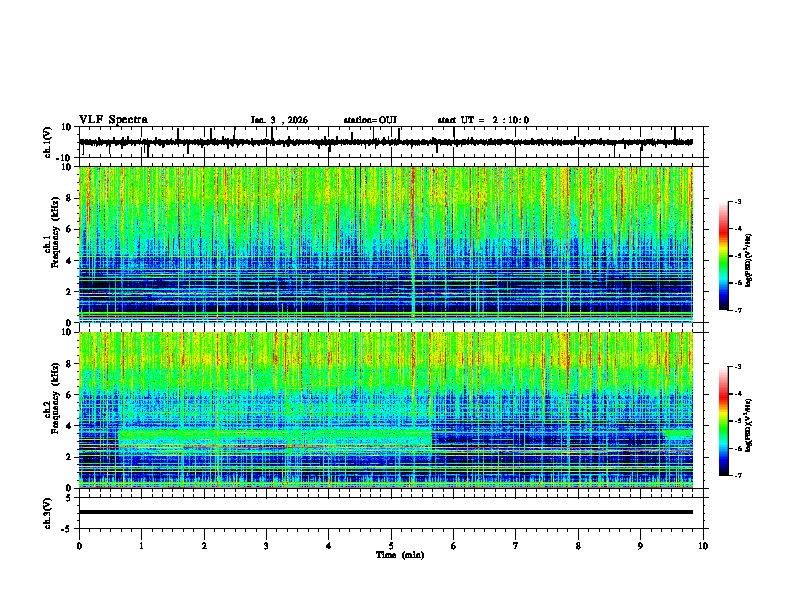Click the "4" kHz tick on ch.2 spectrogram
Screen dimensions: 792x612
tap(70, 426)
